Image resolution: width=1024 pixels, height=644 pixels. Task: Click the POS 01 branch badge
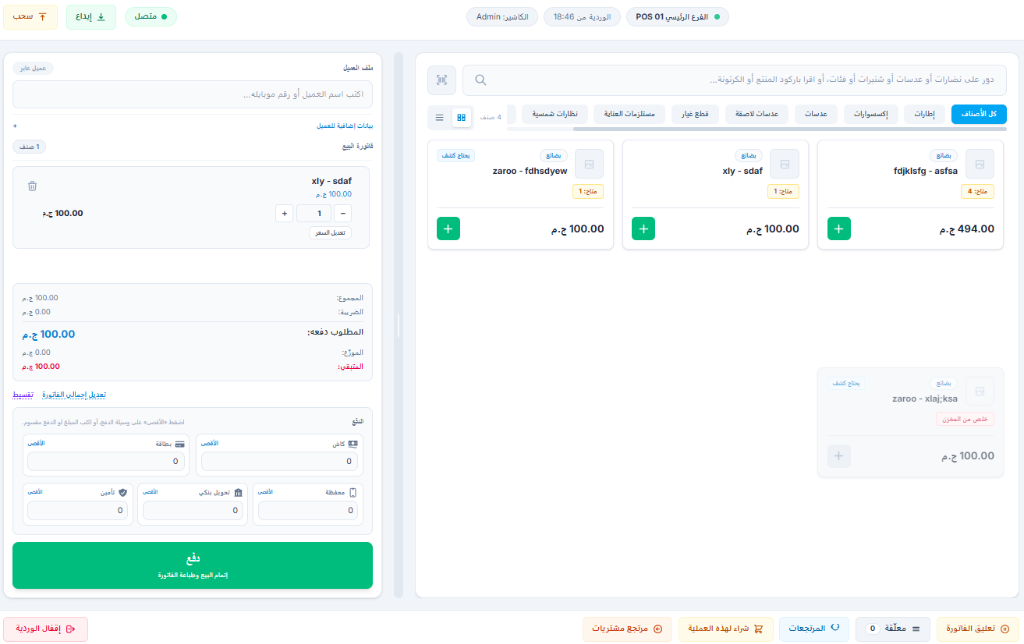677,17
